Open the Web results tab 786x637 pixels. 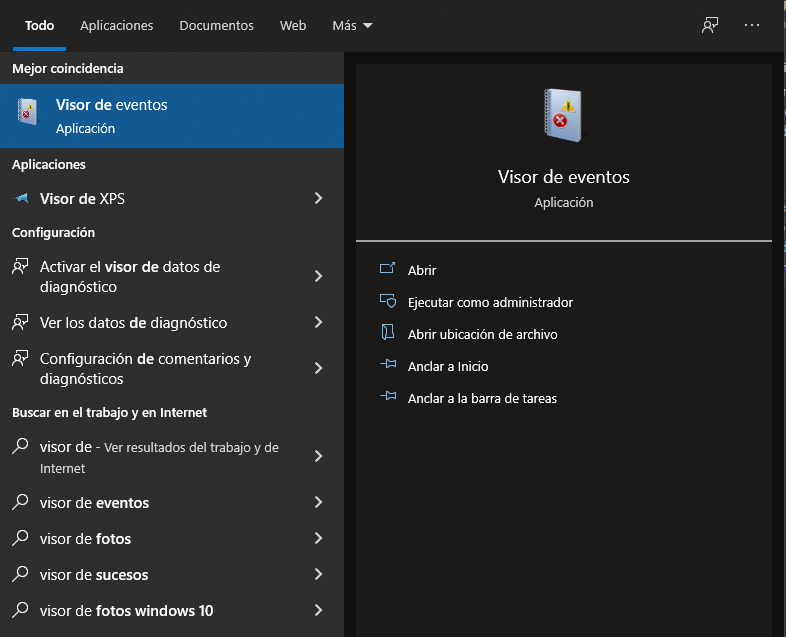(x=293, y=25)
